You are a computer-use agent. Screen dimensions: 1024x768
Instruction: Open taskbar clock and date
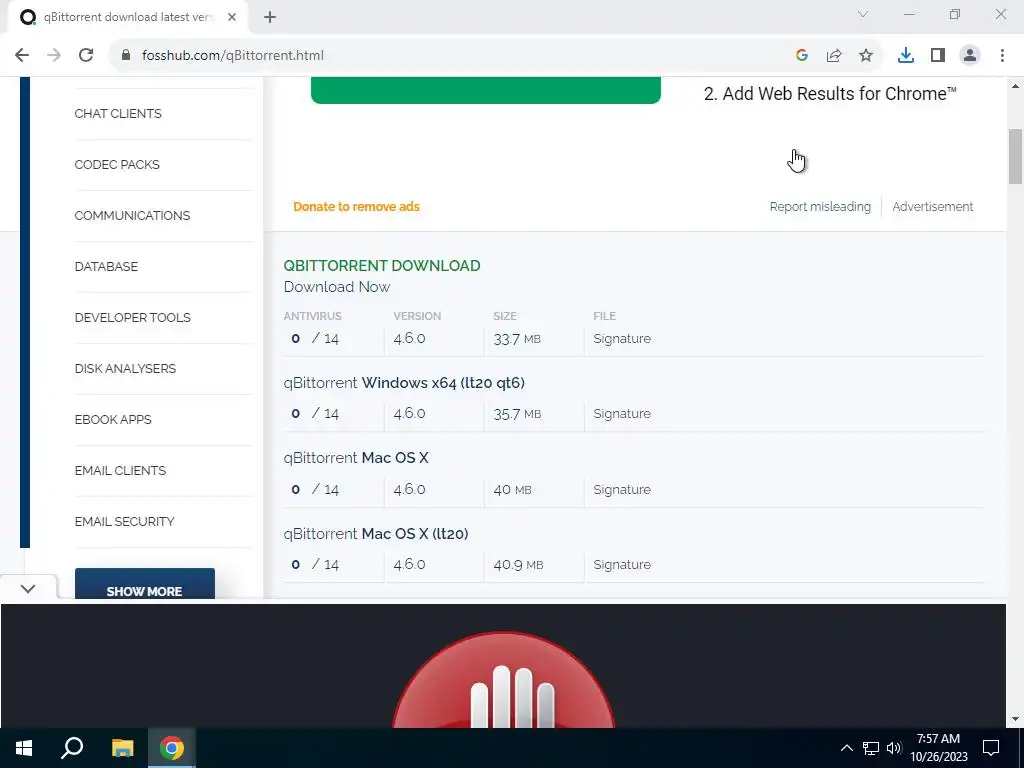pos(938,748)
